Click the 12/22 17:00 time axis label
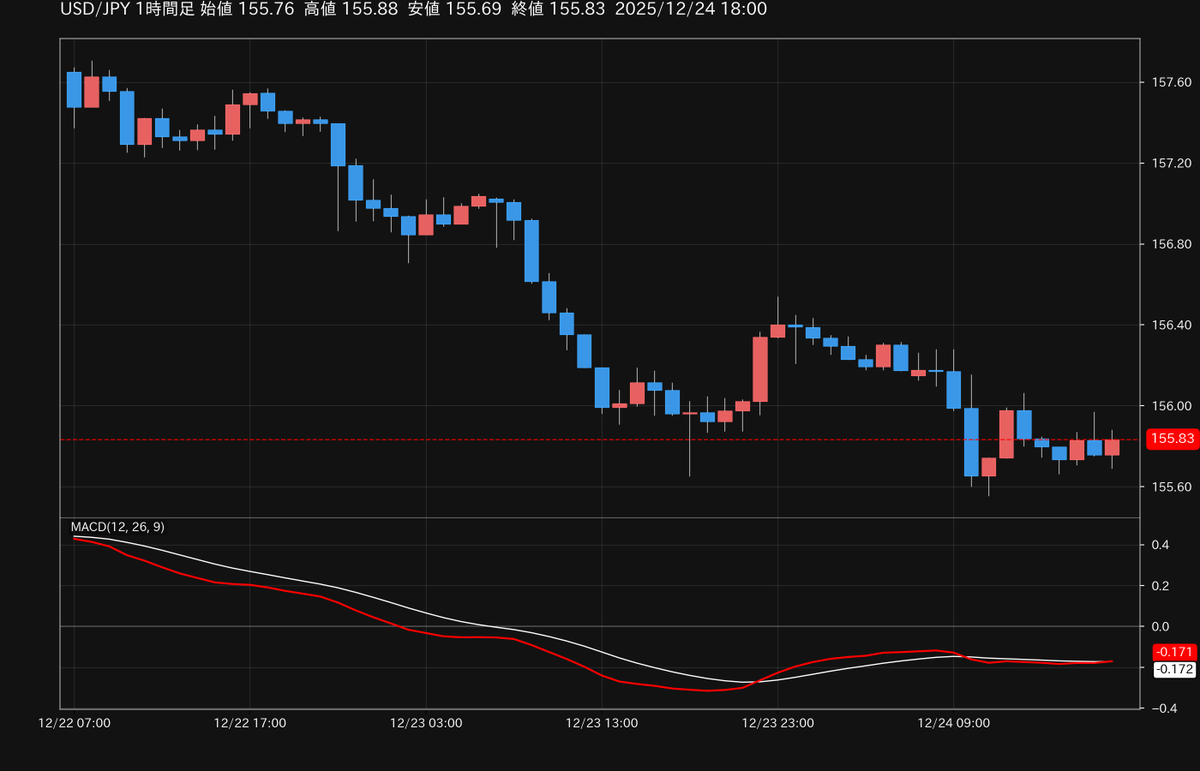The height and width of the screenshot is (771, 1200). (x=250, y=722)
